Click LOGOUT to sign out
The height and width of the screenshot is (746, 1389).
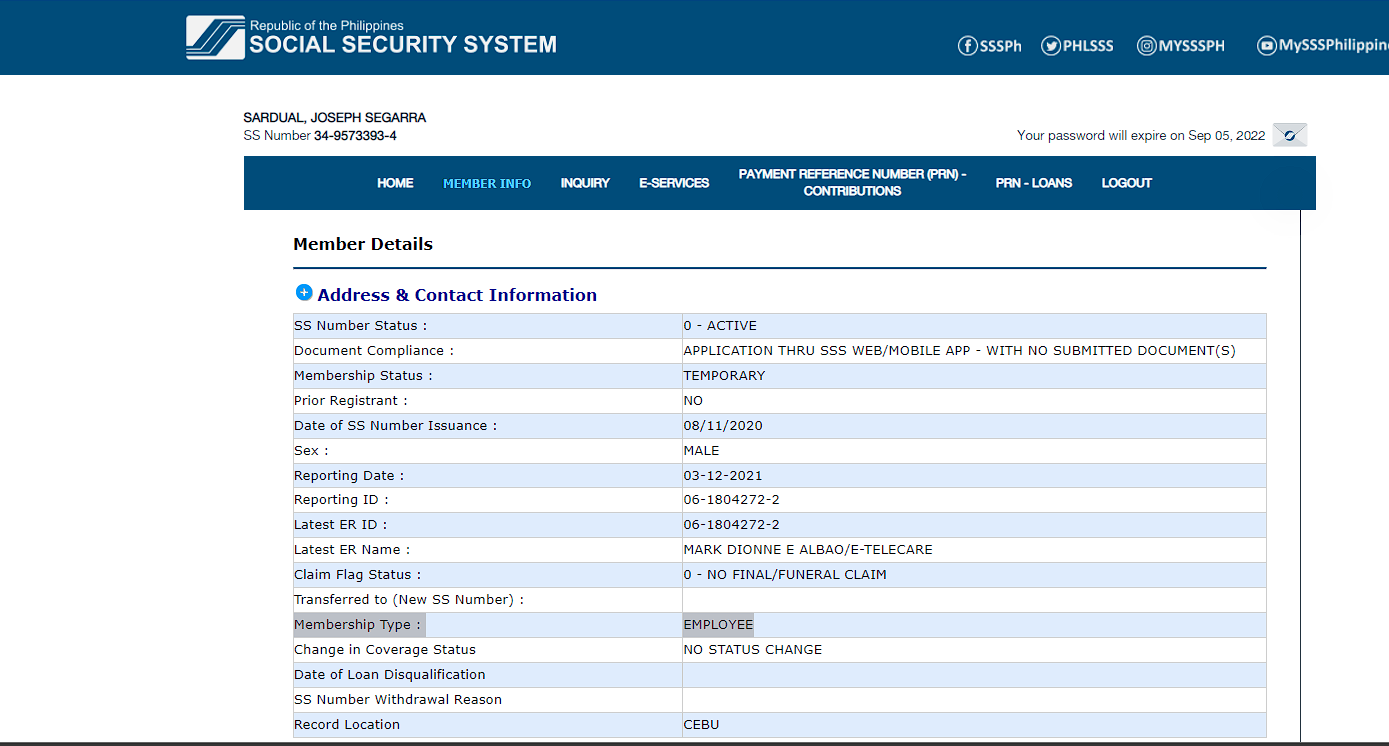[1126, 183]
